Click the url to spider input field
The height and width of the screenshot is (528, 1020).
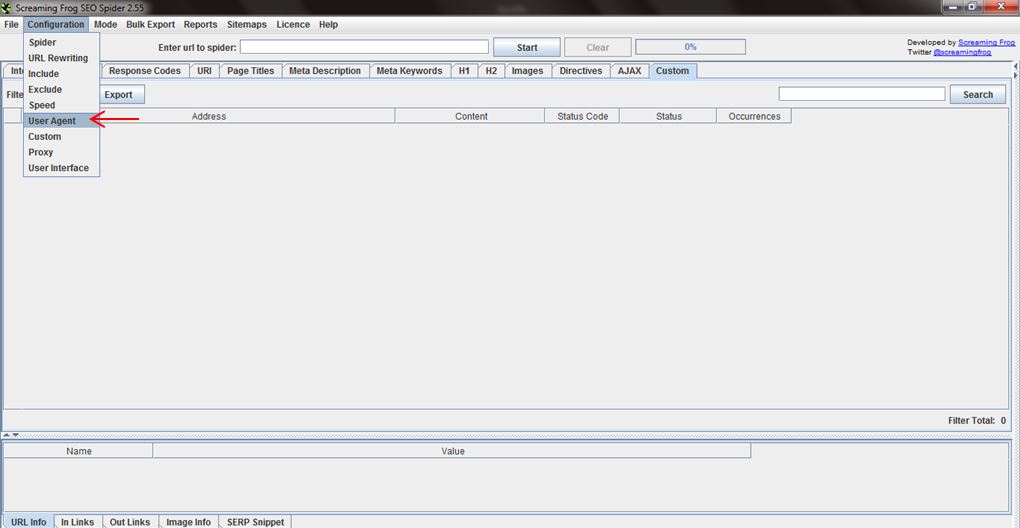364,47
